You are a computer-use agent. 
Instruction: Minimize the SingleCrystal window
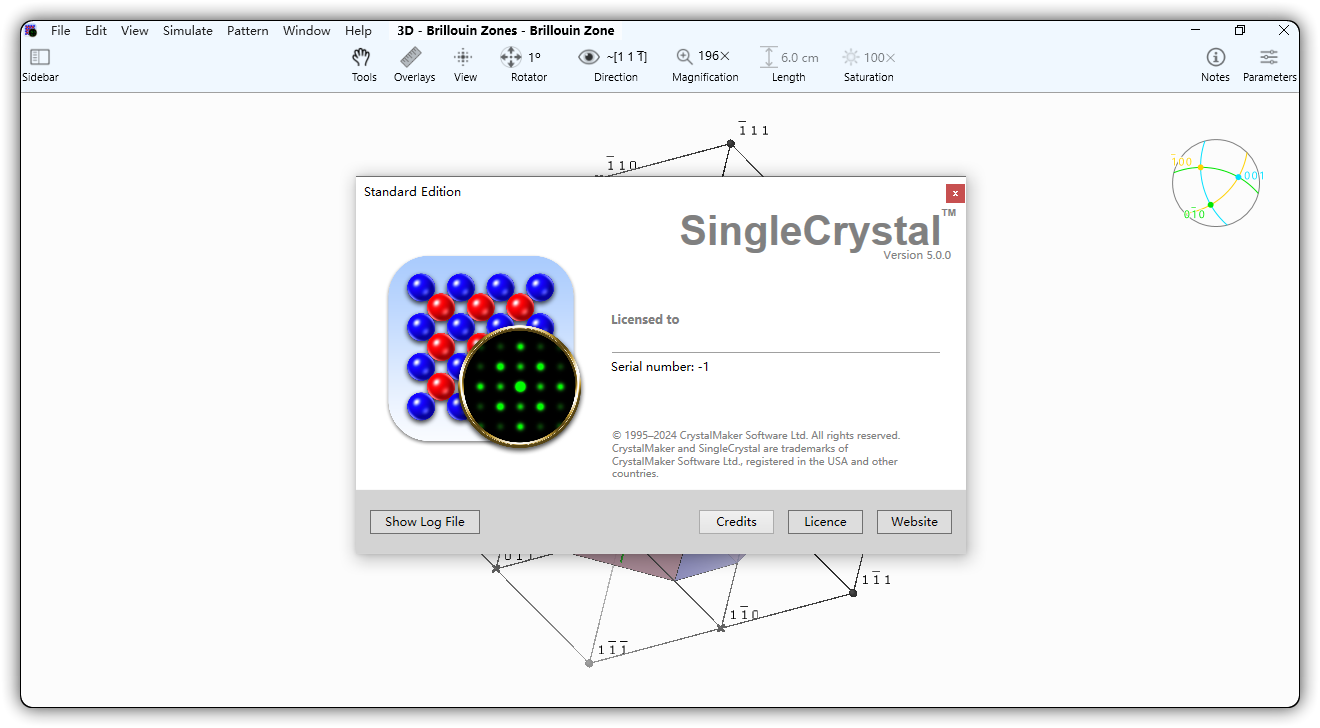[1195, 30]
